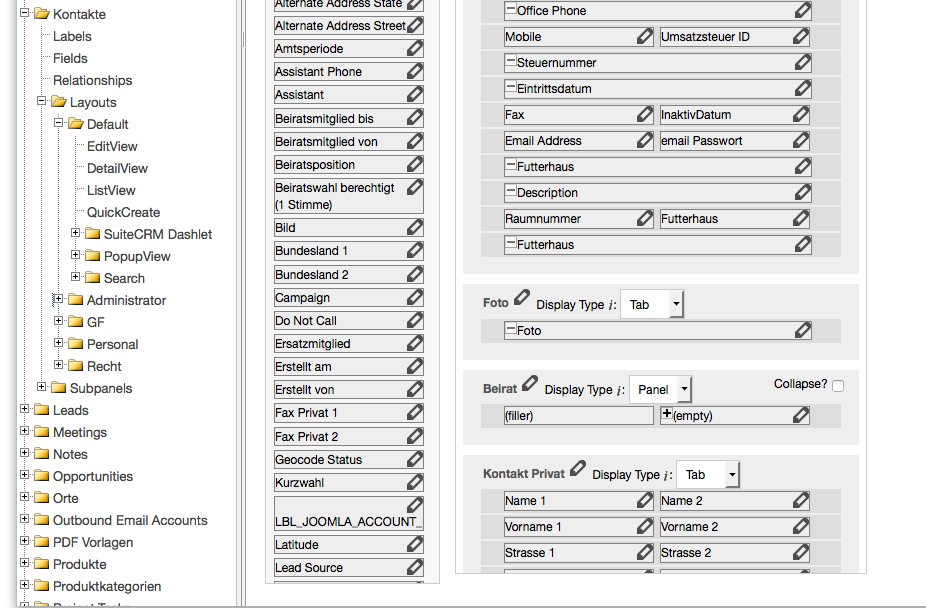Edit the Amtsperiode field pencil icon
Viewport: 926px width, 608px height.
click(415, 48)
